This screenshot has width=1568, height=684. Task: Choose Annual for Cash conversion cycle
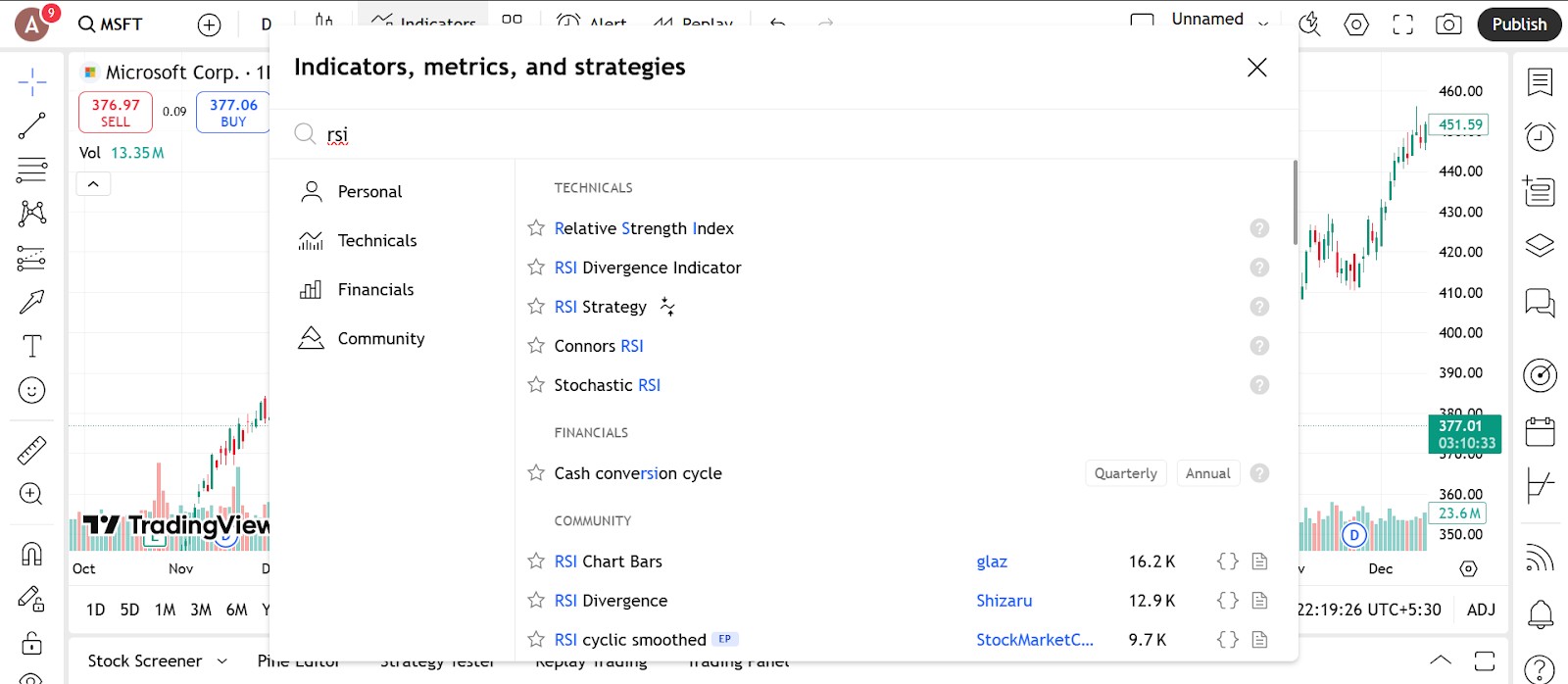click(1208, 473)
